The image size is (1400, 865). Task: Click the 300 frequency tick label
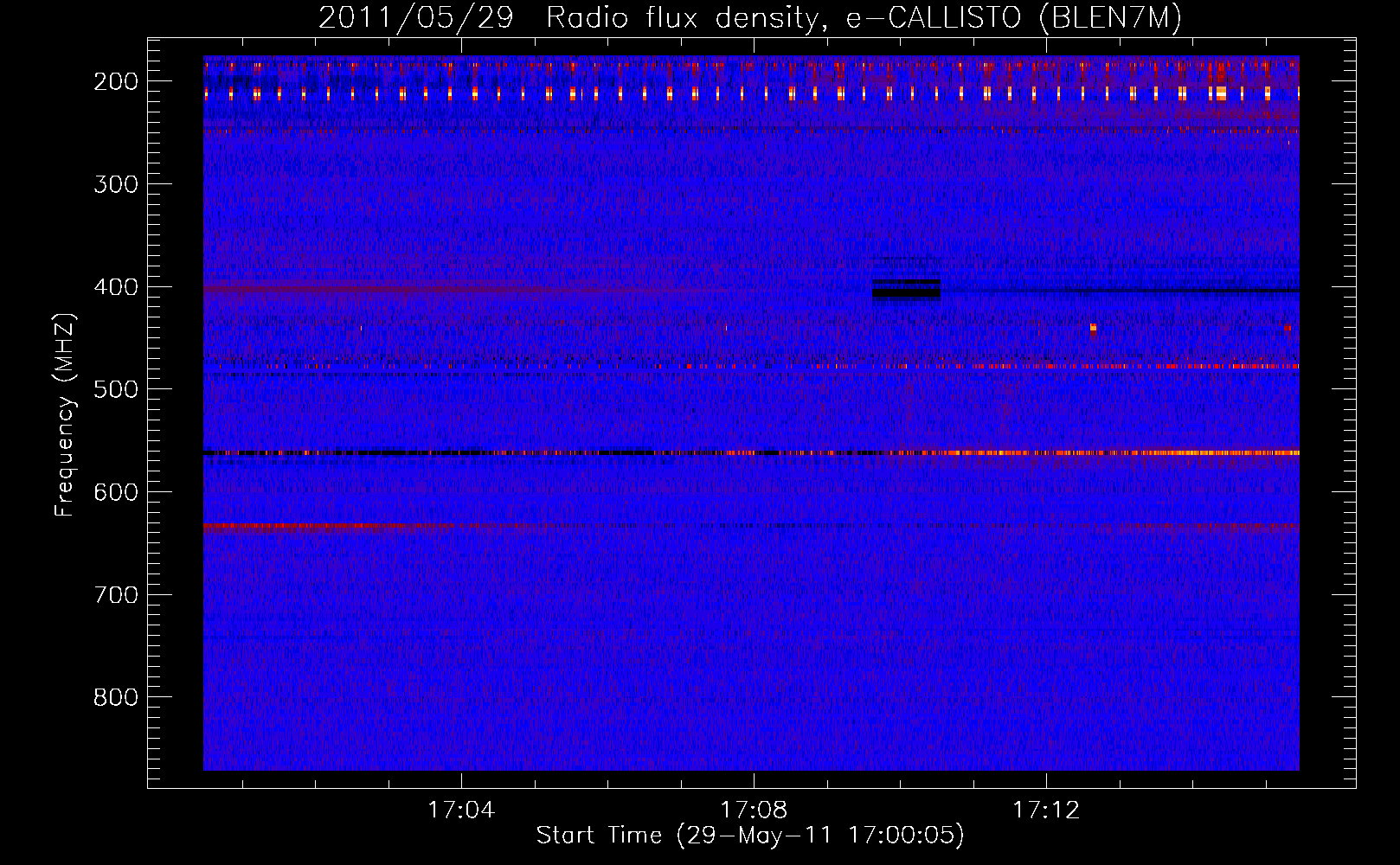point(116,184)
